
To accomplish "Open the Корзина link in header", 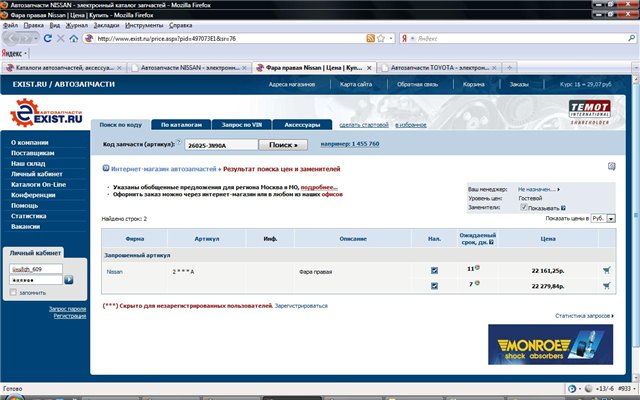I will coord(473,84).
